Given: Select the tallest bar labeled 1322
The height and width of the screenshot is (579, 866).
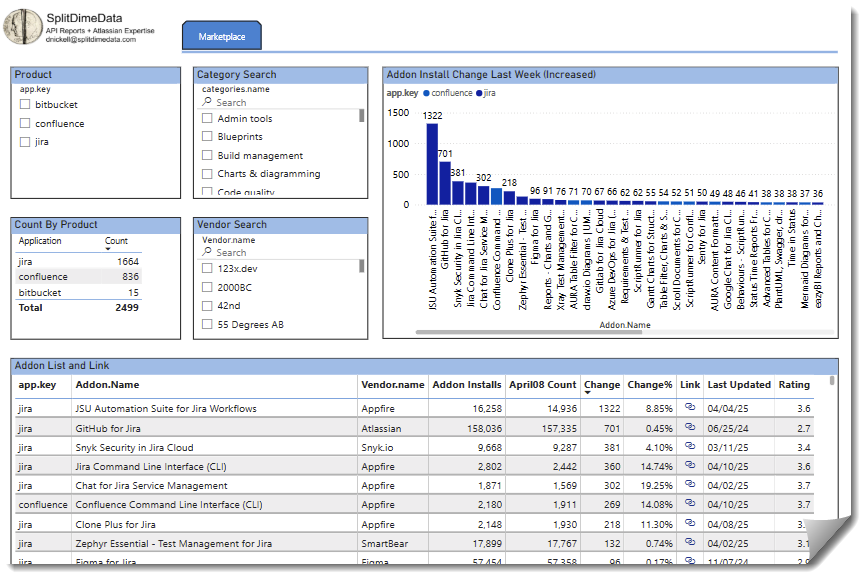Looking at the screenshot, I should pos(432,164).
